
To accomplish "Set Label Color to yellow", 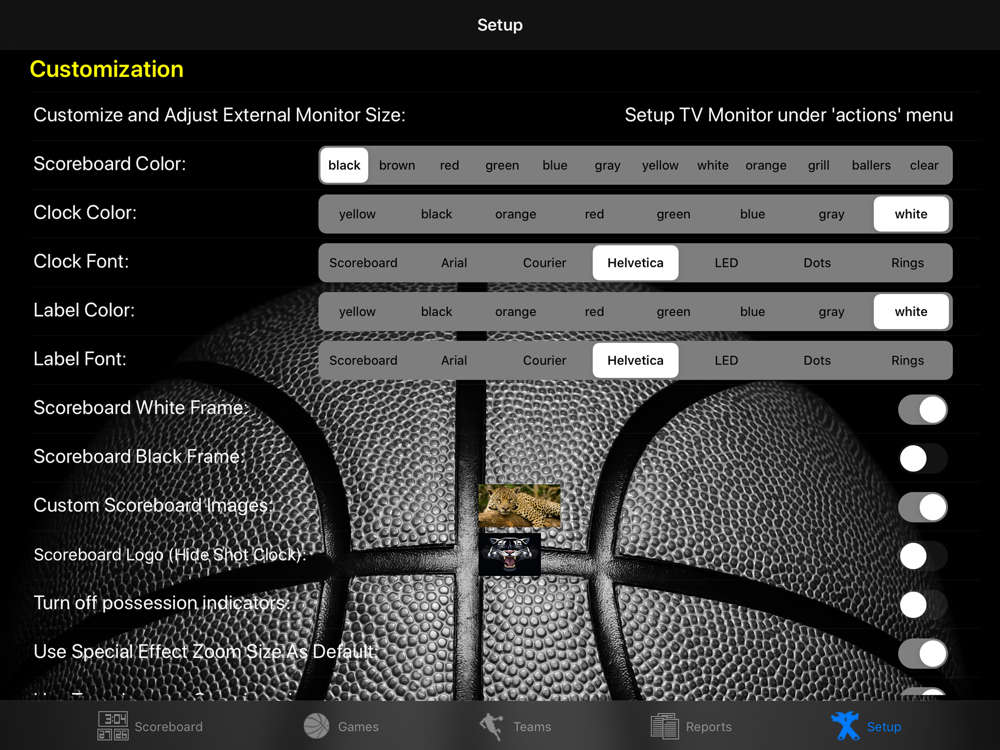I will (x=357, y=312).
